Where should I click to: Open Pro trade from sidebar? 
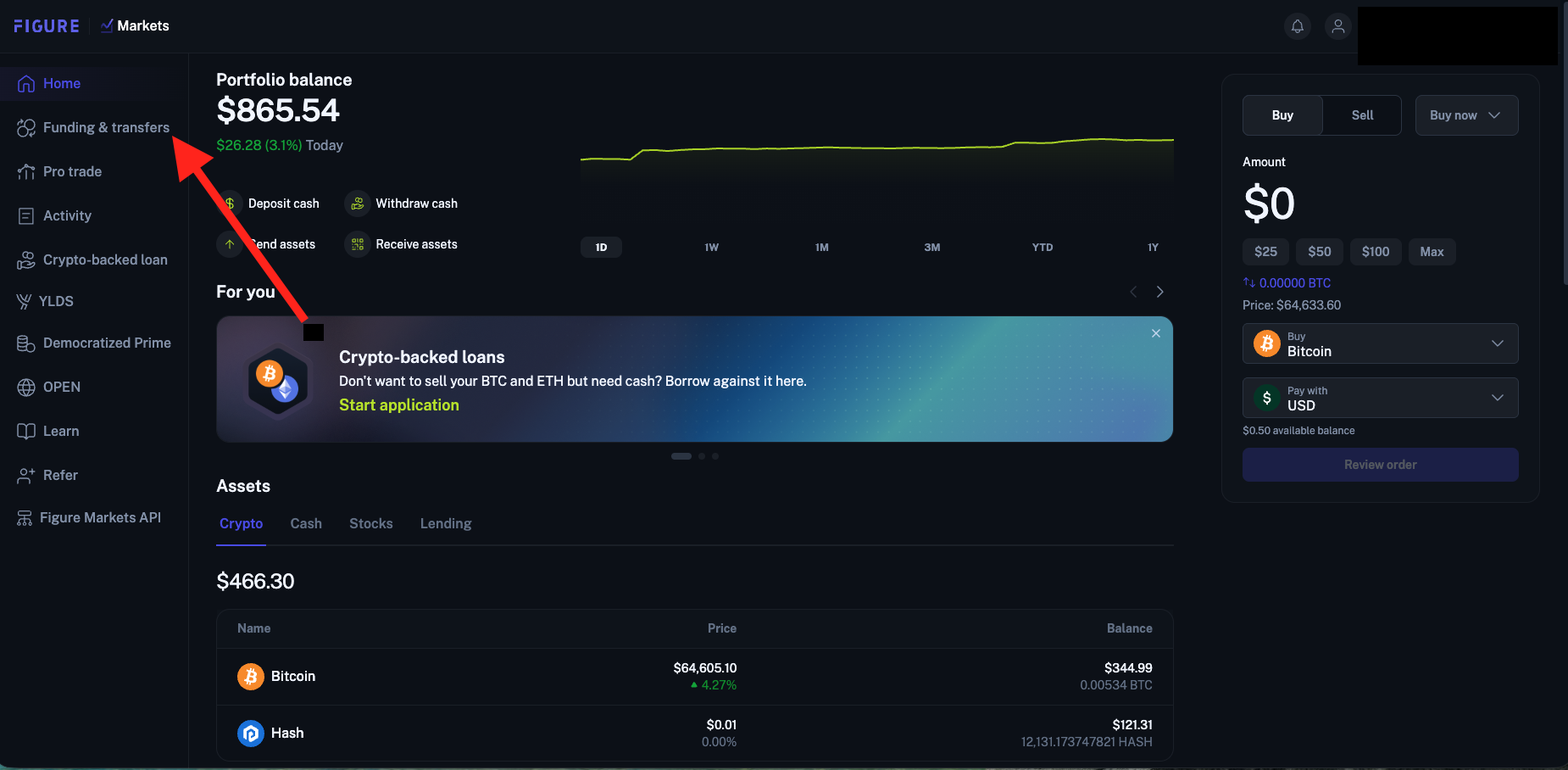(x=73, y=171)
